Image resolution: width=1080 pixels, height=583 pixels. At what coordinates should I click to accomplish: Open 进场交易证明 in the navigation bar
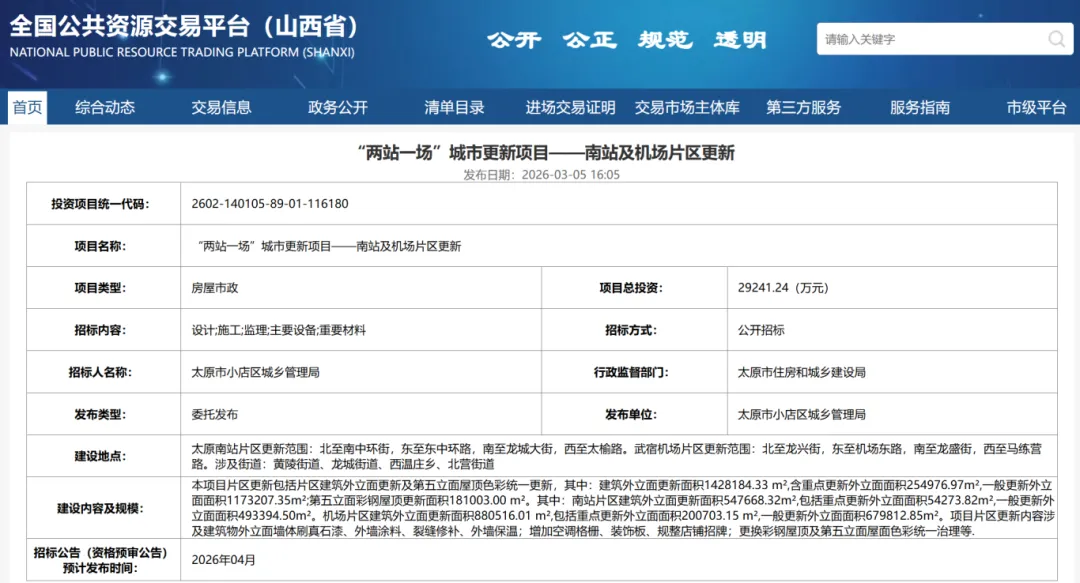570,108
